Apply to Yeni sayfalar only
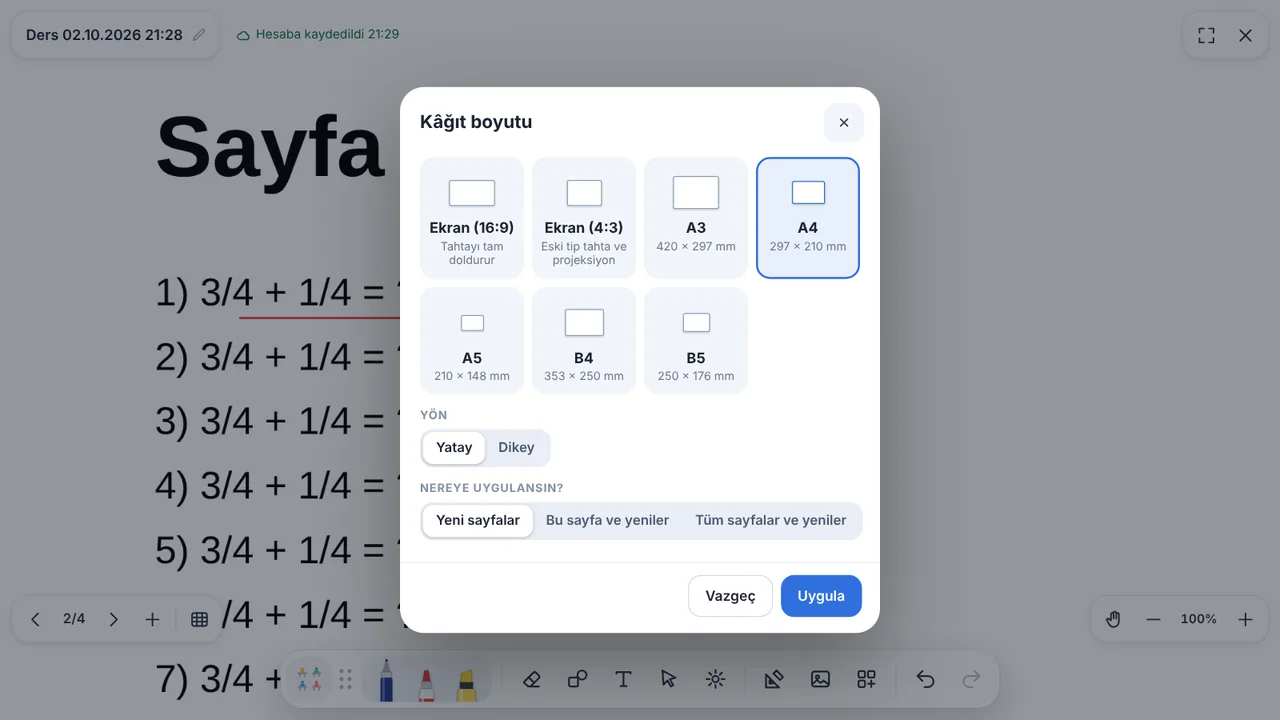Viewport: 1280px width, 720px height. [x=478, y=520]
